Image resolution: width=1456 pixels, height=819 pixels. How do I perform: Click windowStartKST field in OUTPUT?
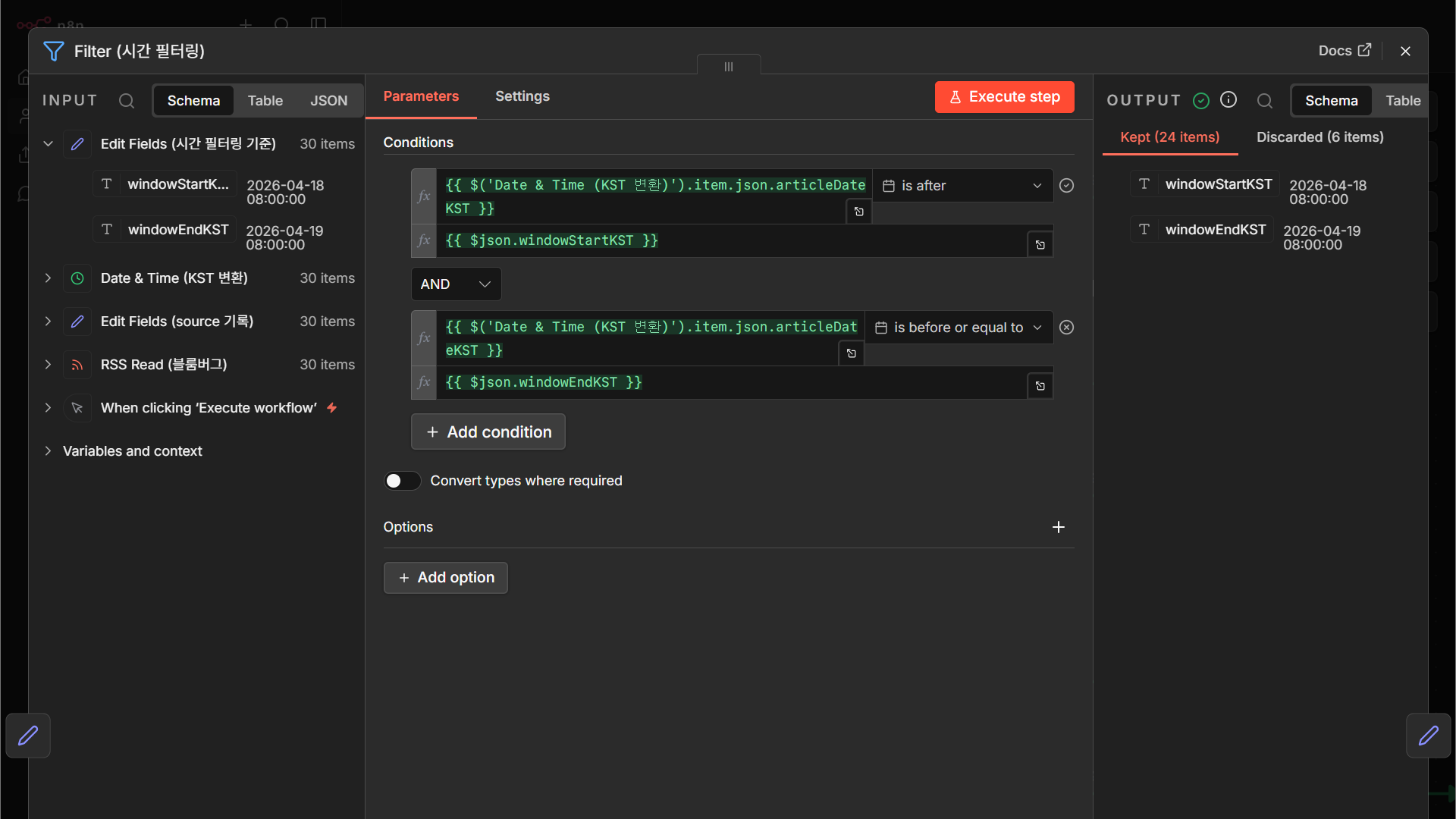click(1206, 184)
